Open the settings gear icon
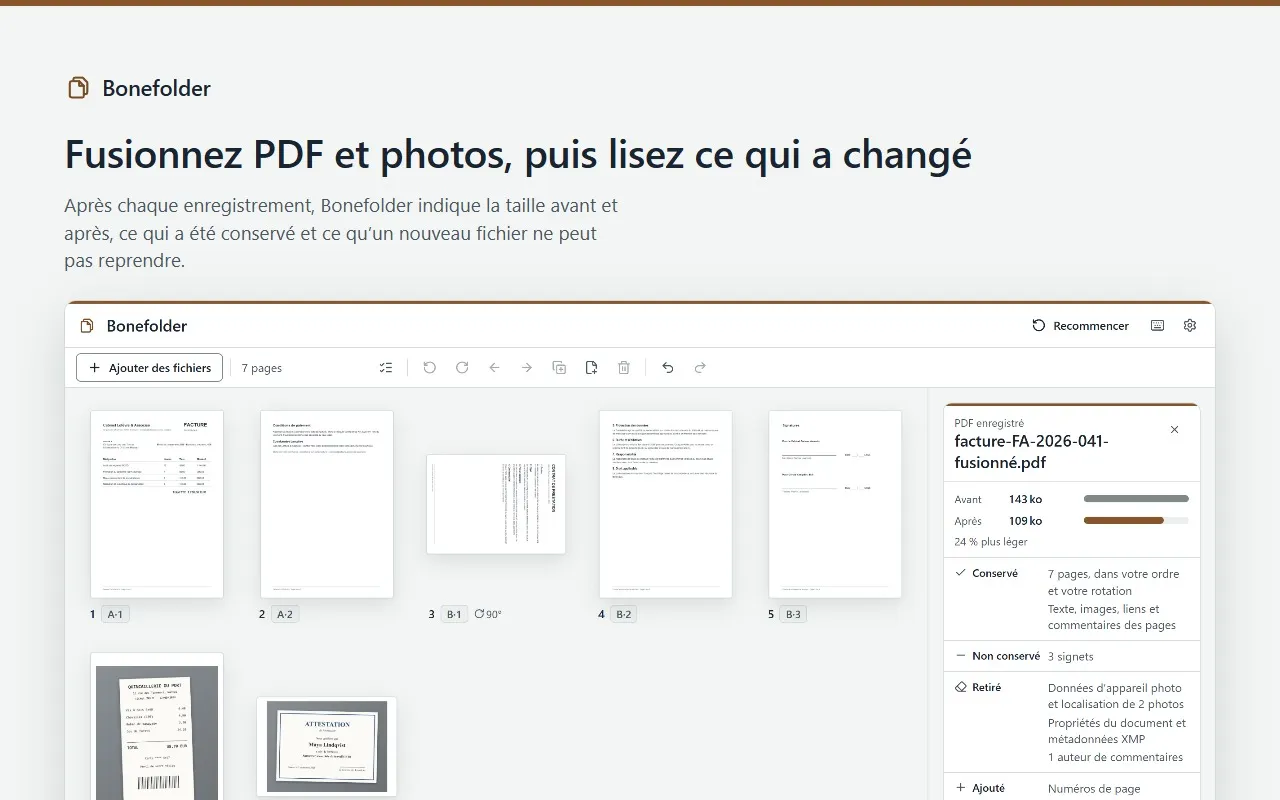The width and height of the screenshot is (1280, 800). [1190, 326]
